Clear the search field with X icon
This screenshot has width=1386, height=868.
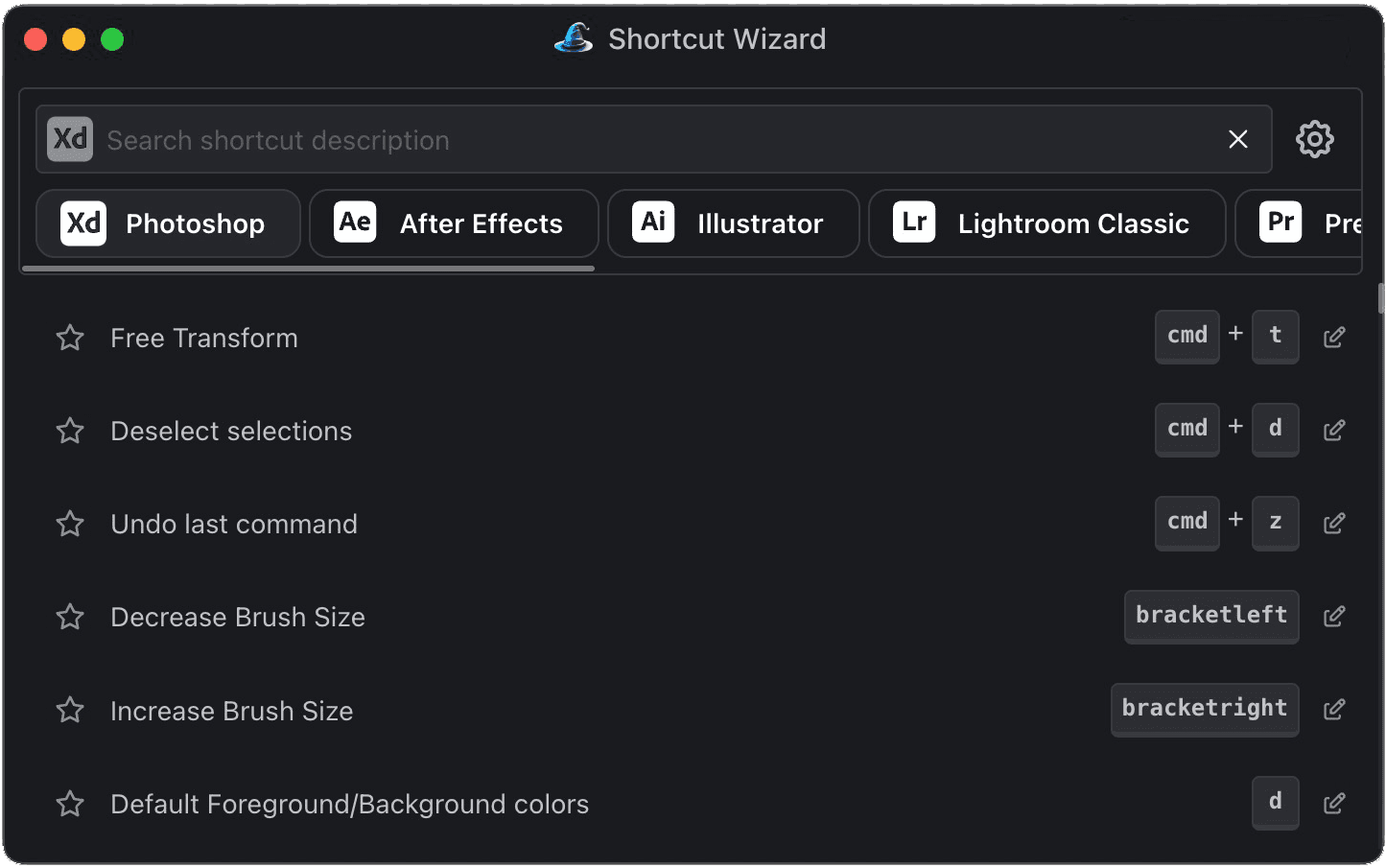[x=1238, y=140]
